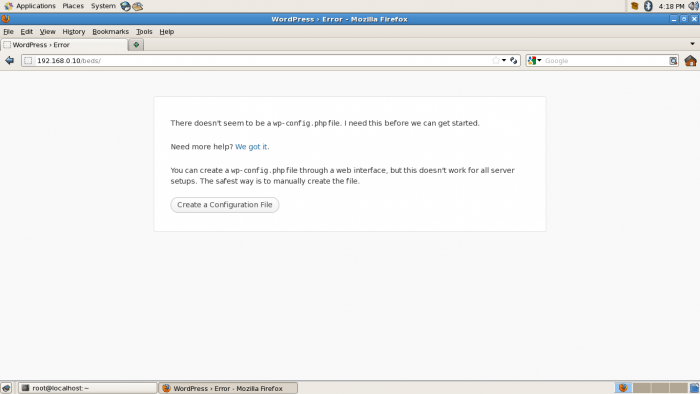Image resolution: width=700 pixels, height=394 pixels.
Task: Open the View menu
Action: [47, 32]
